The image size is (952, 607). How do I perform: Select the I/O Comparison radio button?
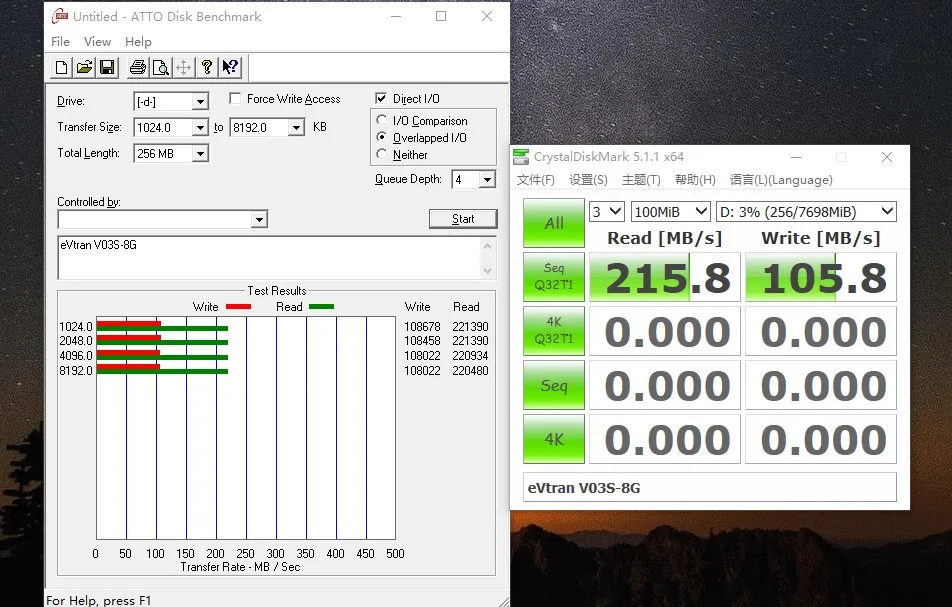[381, 120]
